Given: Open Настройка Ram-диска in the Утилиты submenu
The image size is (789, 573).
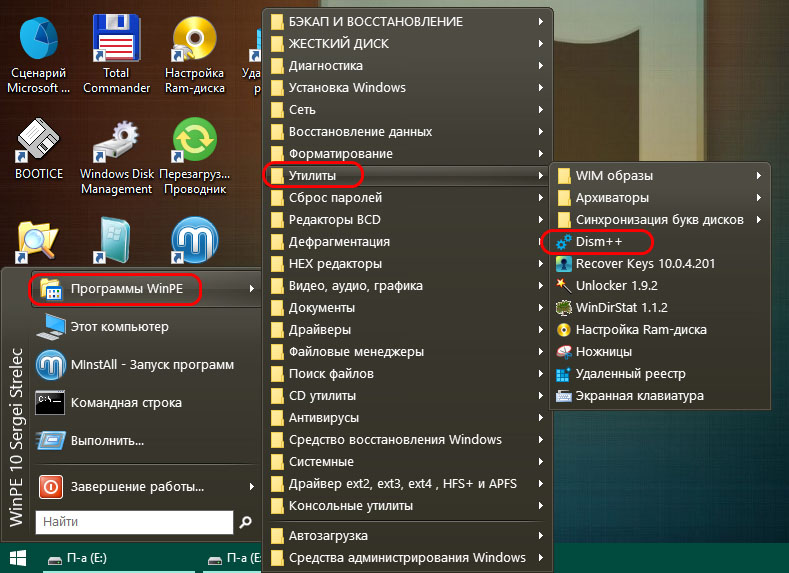Looking at the screenshot, I should (659, 330).
